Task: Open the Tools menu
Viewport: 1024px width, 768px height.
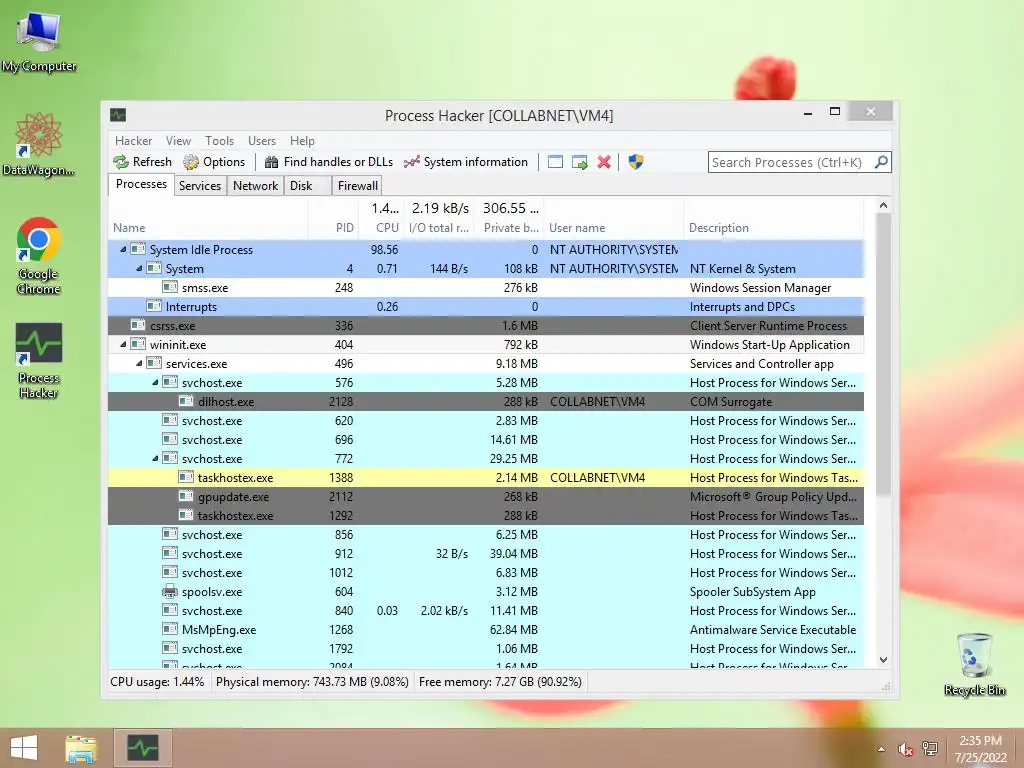Action: (x=219, y=141)
